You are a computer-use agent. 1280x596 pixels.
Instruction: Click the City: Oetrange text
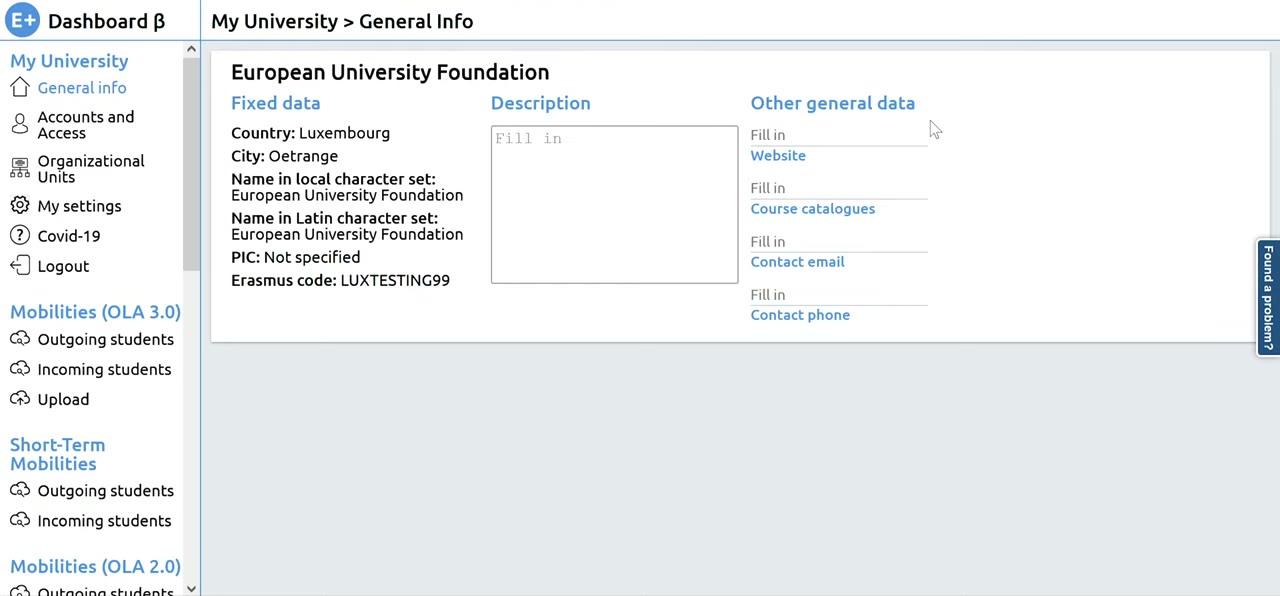click(x=284, y=156)
